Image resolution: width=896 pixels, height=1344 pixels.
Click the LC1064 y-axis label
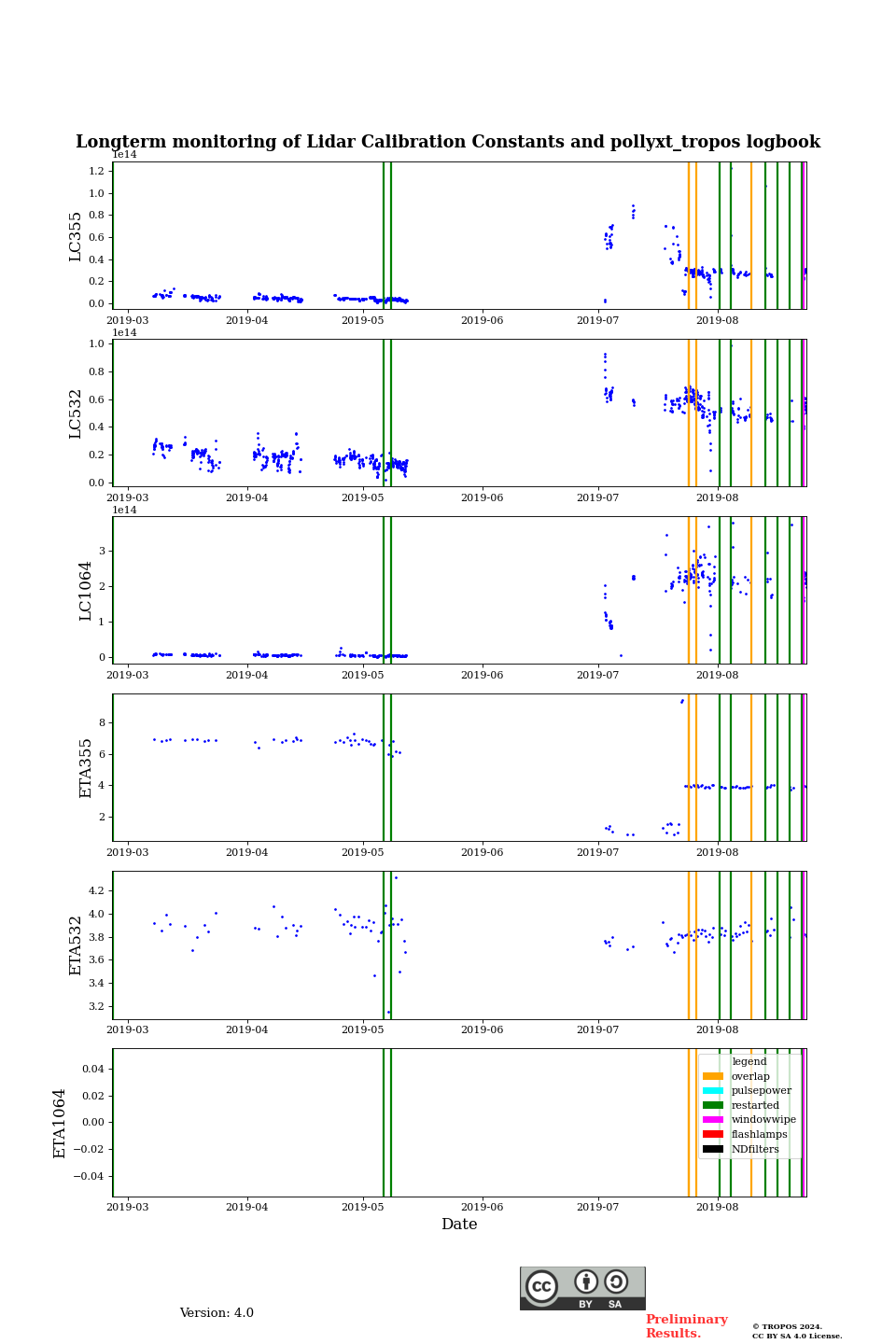coord(86,591)
